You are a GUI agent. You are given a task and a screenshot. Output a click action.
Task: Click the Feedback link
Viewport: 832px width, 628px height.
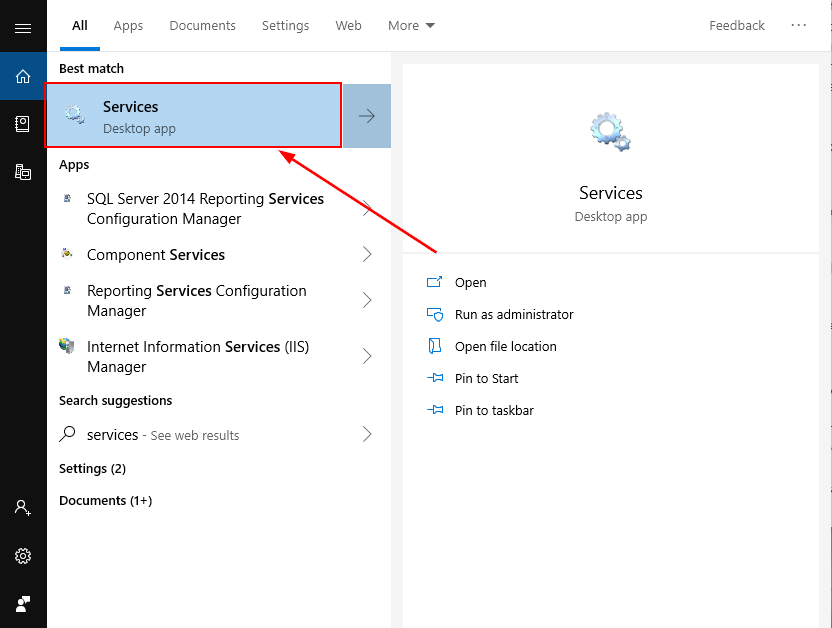736,25
